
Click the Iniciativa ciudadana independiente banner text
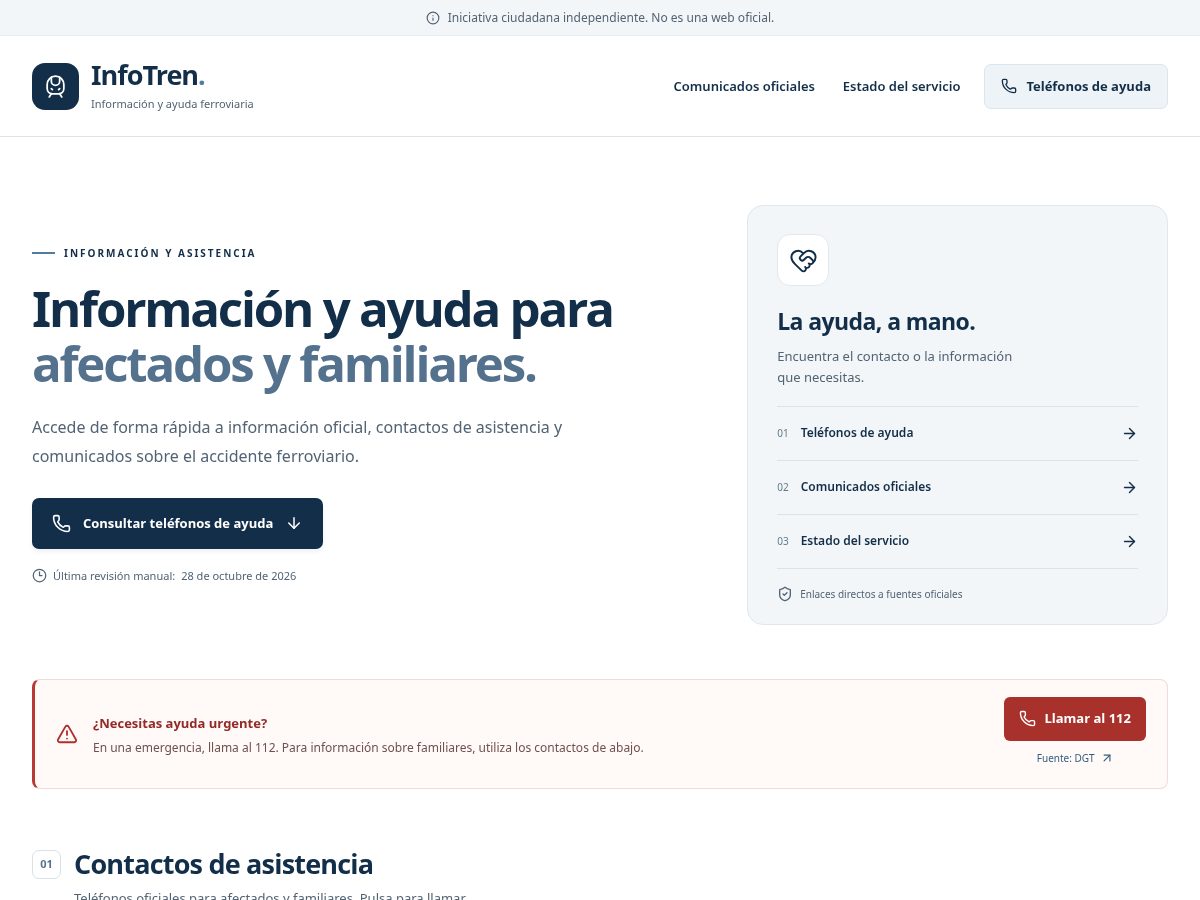610,18
